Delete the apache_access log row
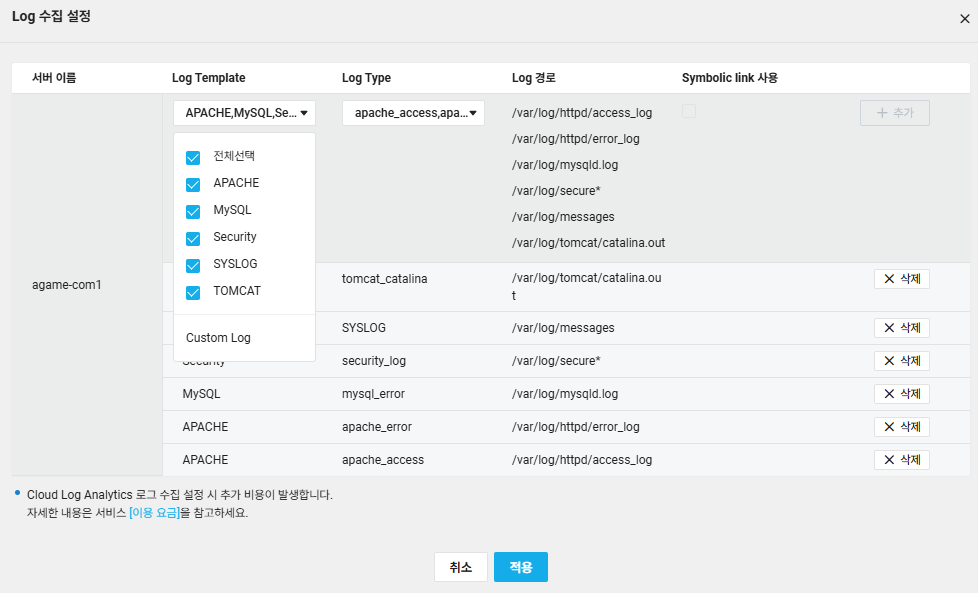978x593 pixels. (x=902, y=460)
